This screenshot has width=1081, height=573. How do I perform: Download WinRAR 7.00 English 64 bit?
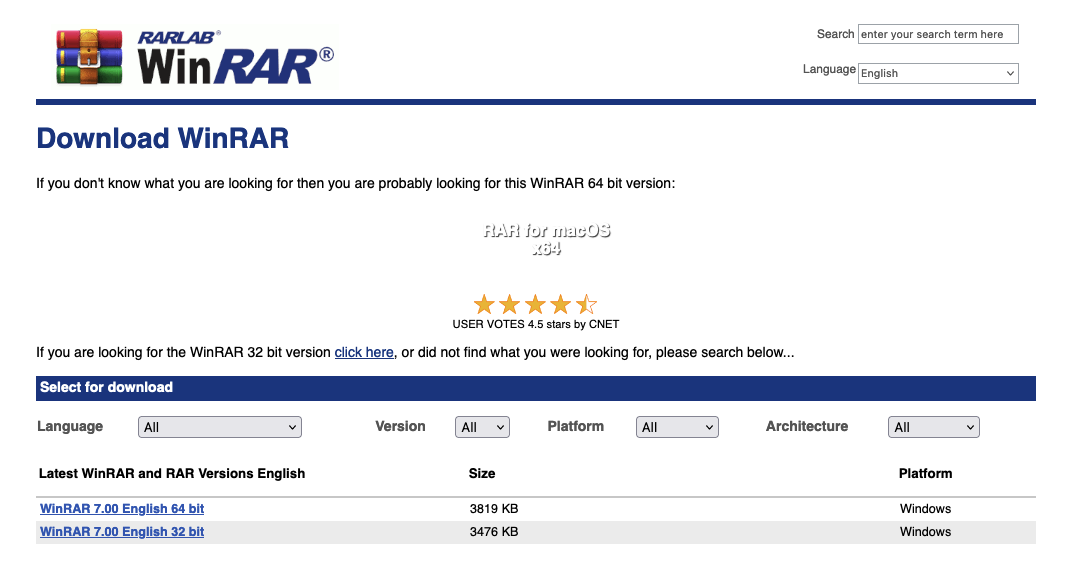point(122,509)
